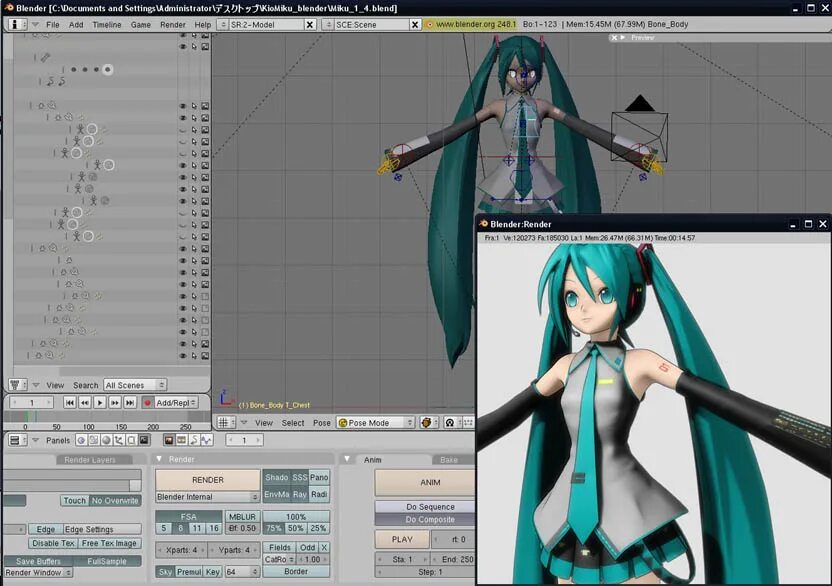The image size is (832, 586).
Task: Toggle the SSS render option
Action: click(300, 477)
